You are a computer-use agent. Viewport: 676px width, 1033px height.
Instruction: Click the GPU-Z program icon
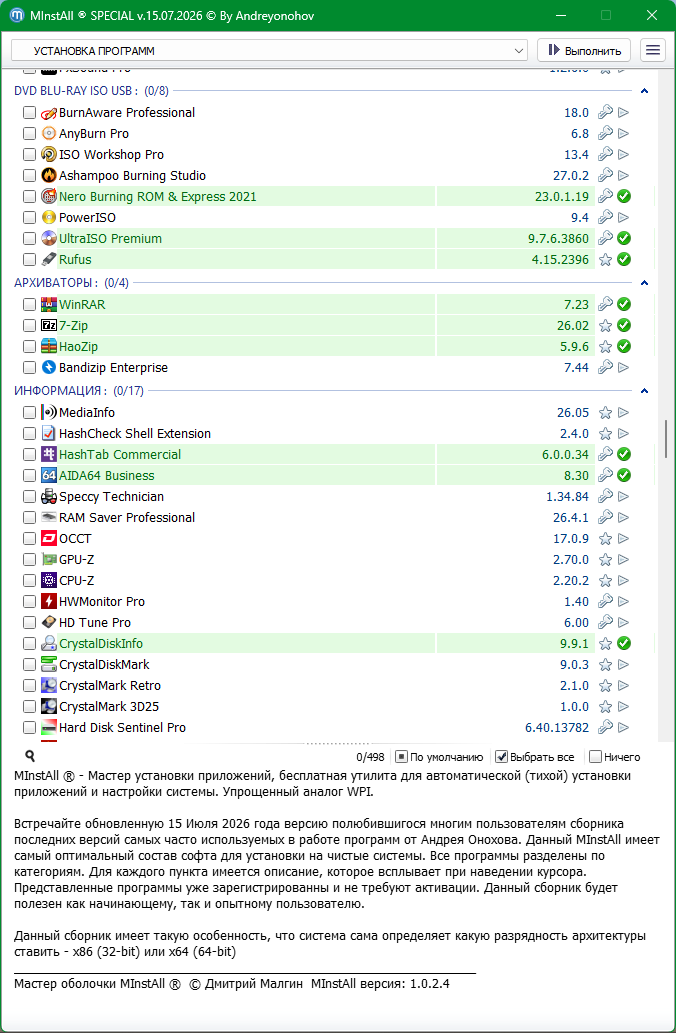pyautogui.click(x=49, y=559)
